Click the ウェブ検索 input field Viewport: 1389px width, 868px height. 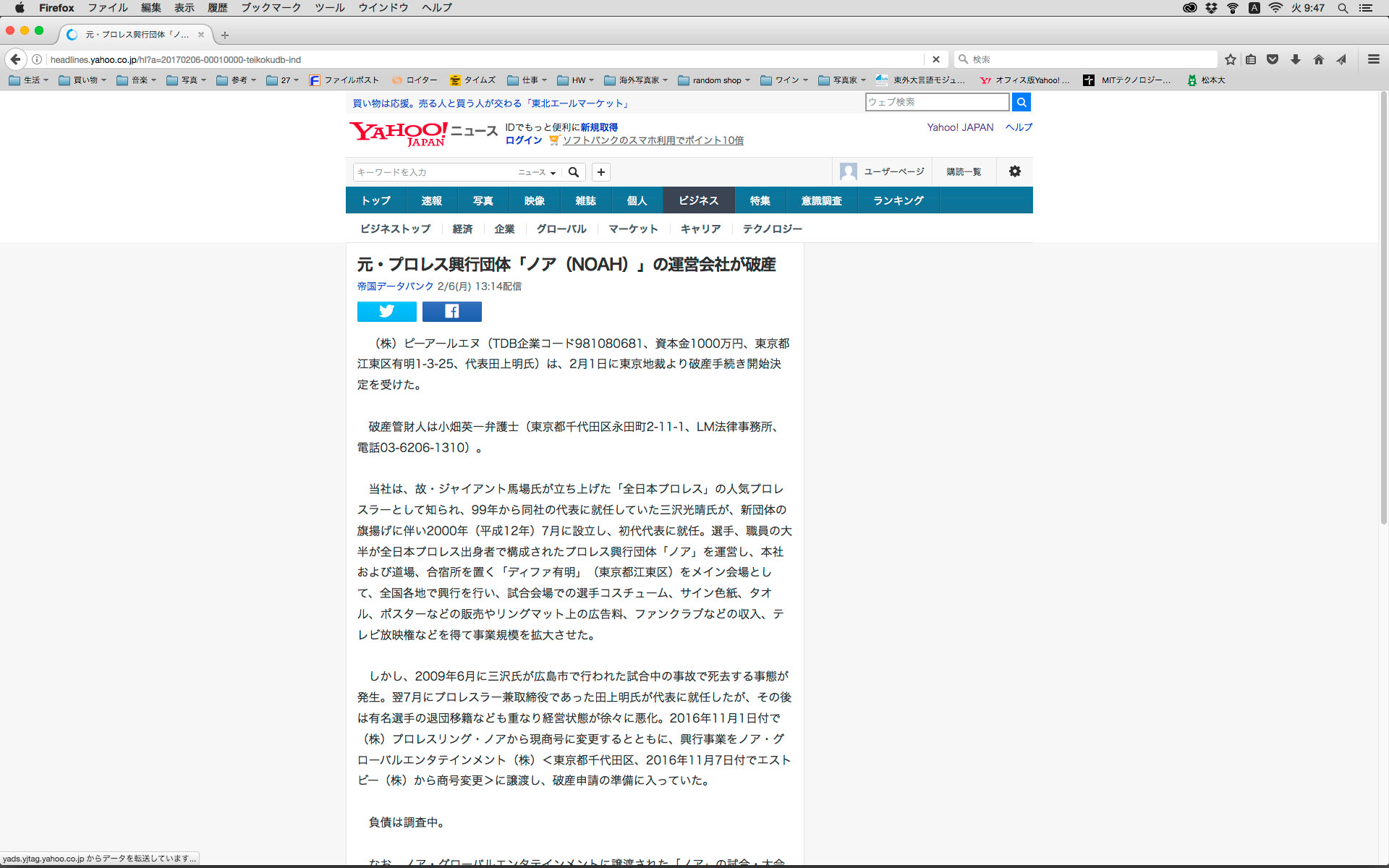[x=936, y=102]
